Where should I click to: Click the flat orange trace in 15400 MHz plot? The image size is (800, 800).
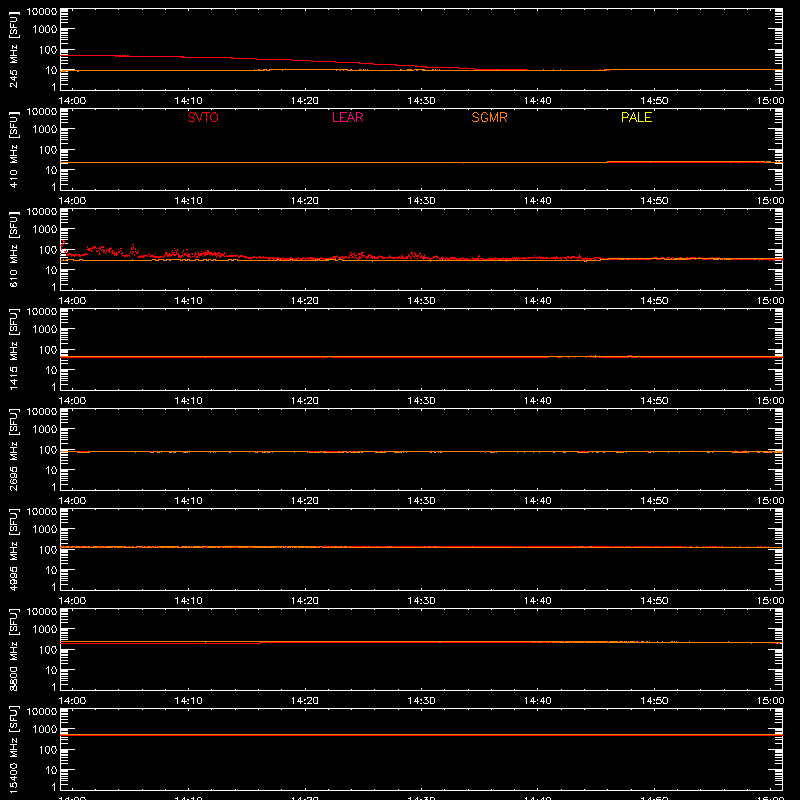(x=421, y=735)
